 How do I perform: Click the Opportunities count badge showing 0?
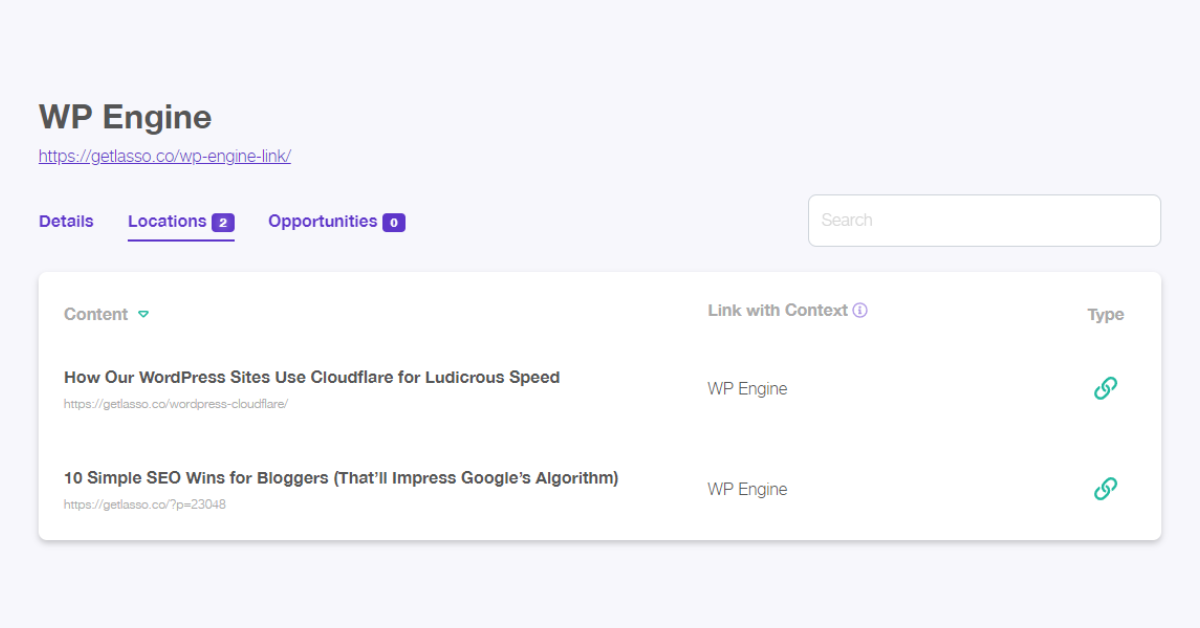(x=394, y=222)
